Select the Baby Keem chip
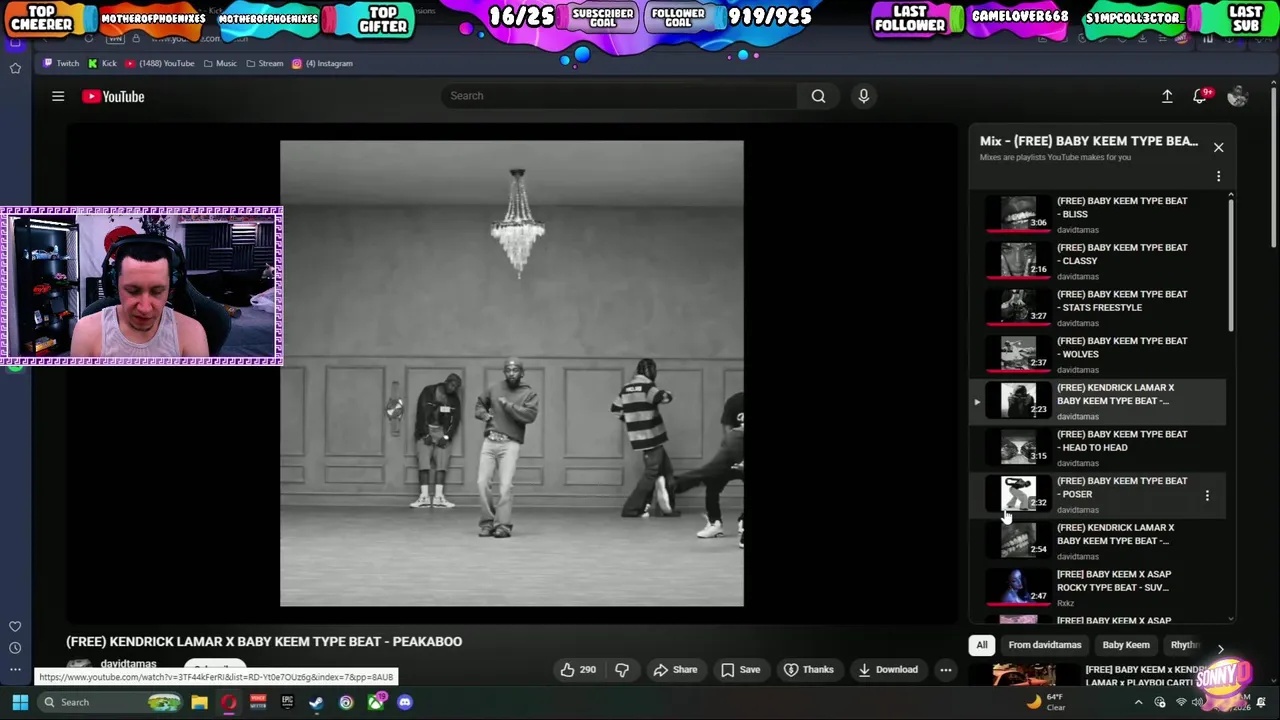The height and width of the screenshot is (720, 1280). coord(1125,645)
